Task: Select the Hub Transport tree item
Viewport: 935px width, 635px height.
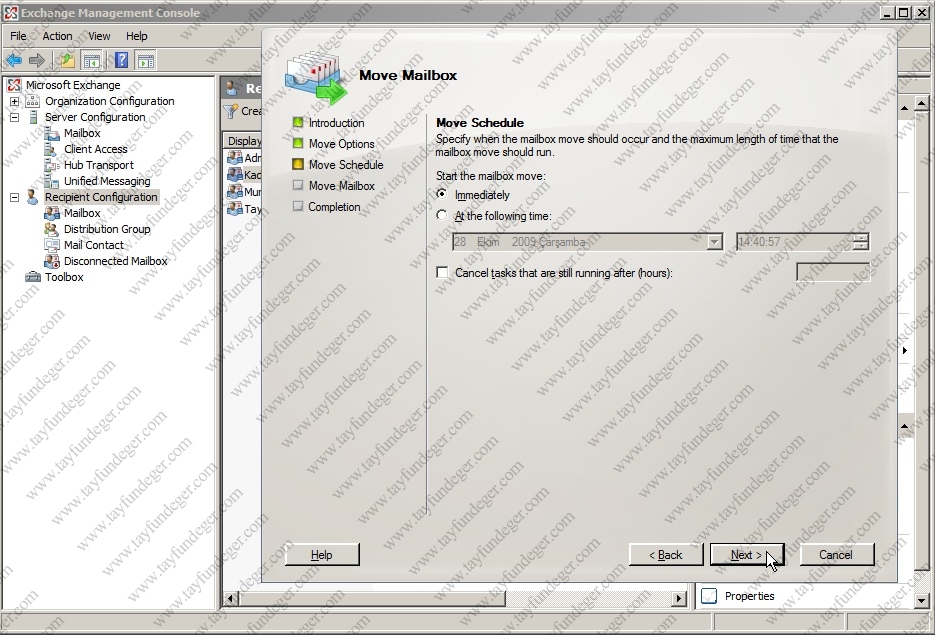Action: tap(99, 165)
